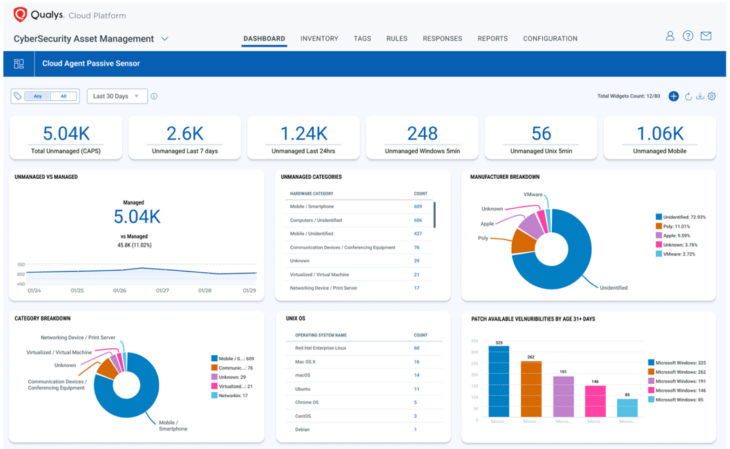Select the All tag toggle
Image resolution: width=730 pixels, height=449 pixels.
[x=64, y=96]
